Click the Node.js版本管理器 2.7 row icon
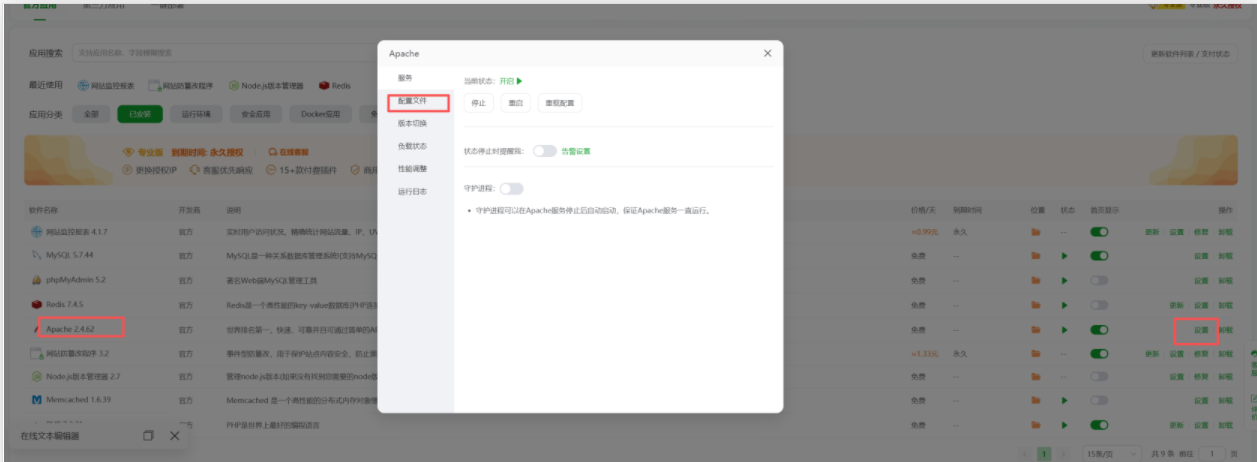 tap(36, 377)
